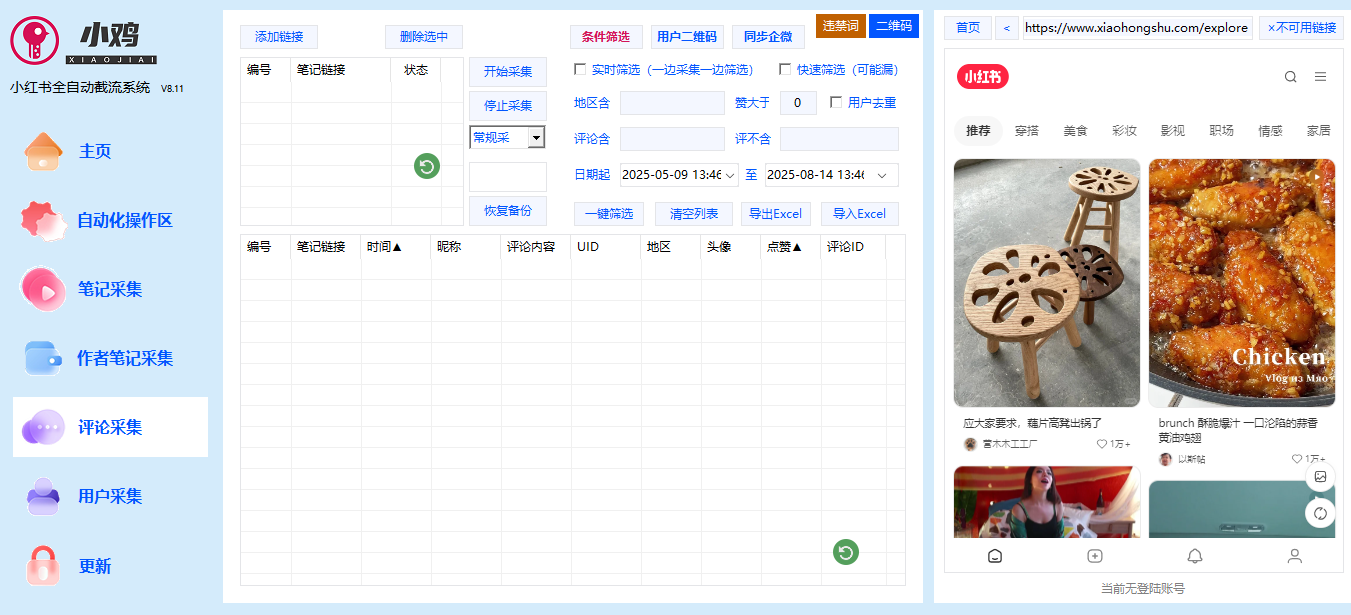Image resolution: width=1351 pixels, height=615 pixels.
Task: Click the ×不可用链接 button
Action: [1301, 28]
